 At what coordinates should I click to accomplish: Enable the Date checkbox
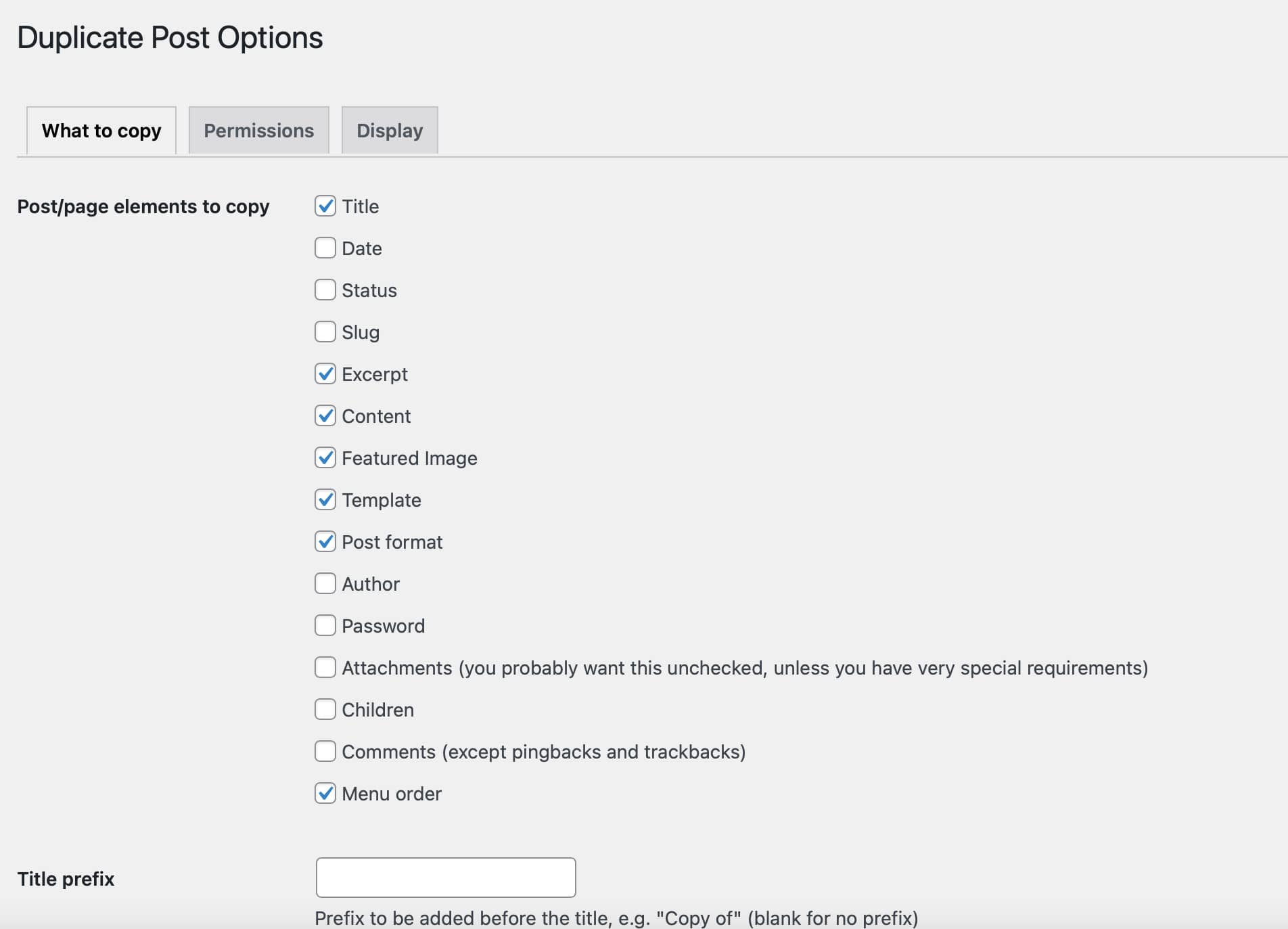[x=325, y=248]
